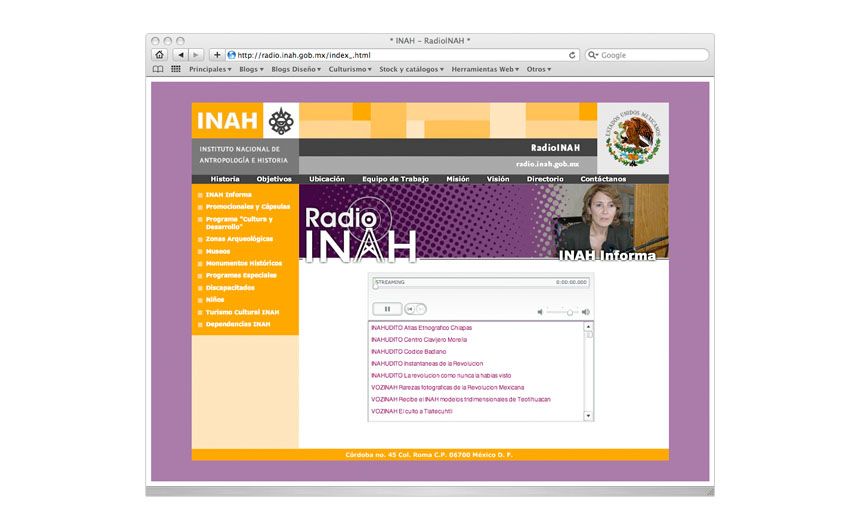
Task: Play INAHUDITO Atlas Etnografico Chiapas
Action: tap(421, 328)
